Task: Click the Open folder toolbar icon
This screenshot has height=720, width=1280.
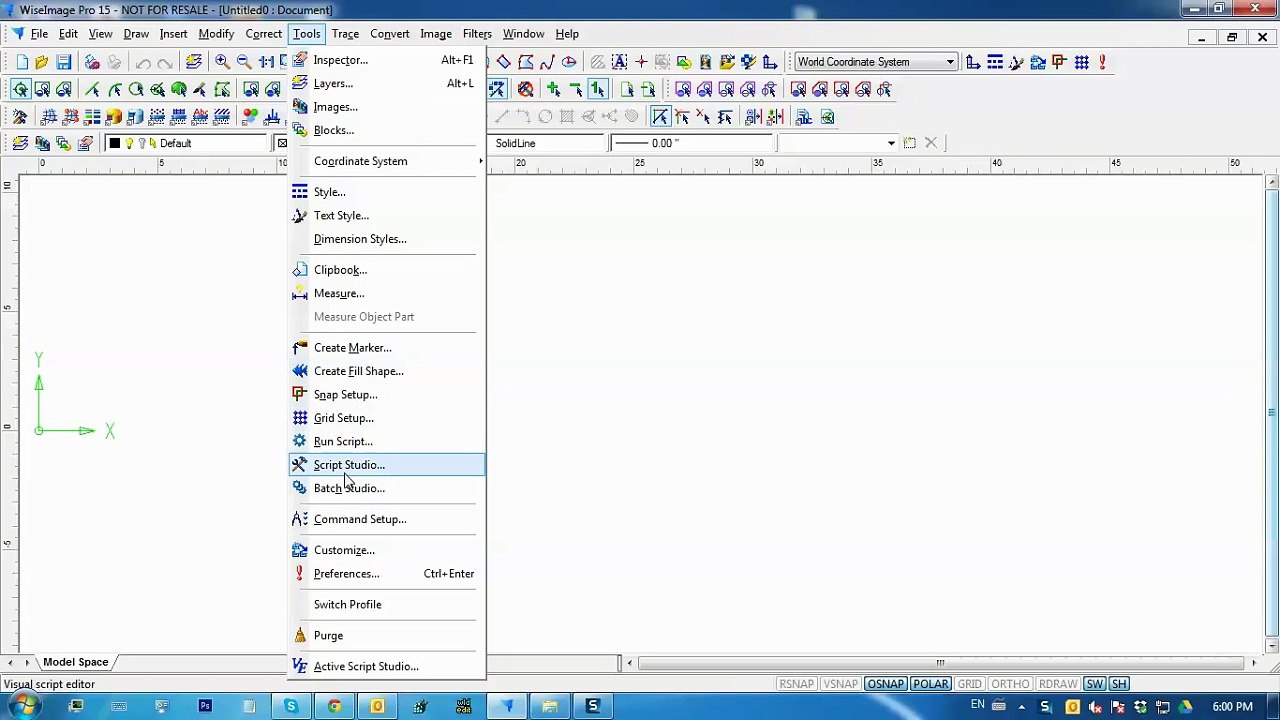Action: (42, 62)
